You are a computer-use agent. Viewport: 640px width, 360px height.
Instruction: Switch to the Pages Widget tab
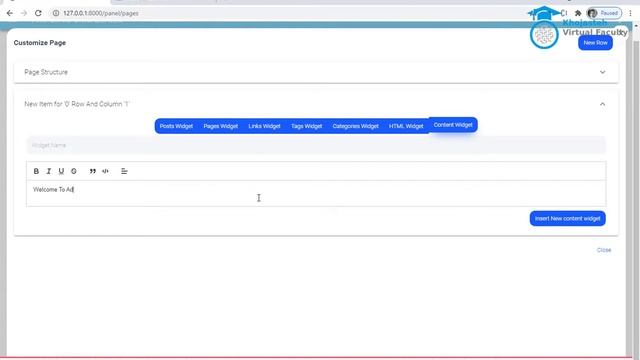[x=221, y=126]
